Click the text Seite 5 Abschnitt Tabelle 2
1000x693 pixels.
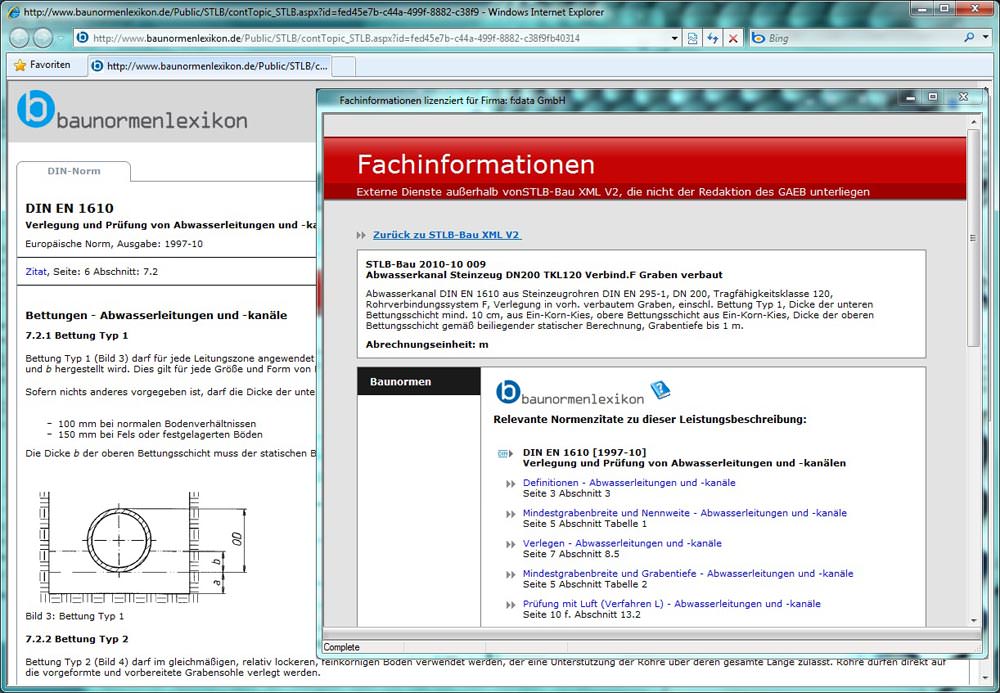pos(585,584)
